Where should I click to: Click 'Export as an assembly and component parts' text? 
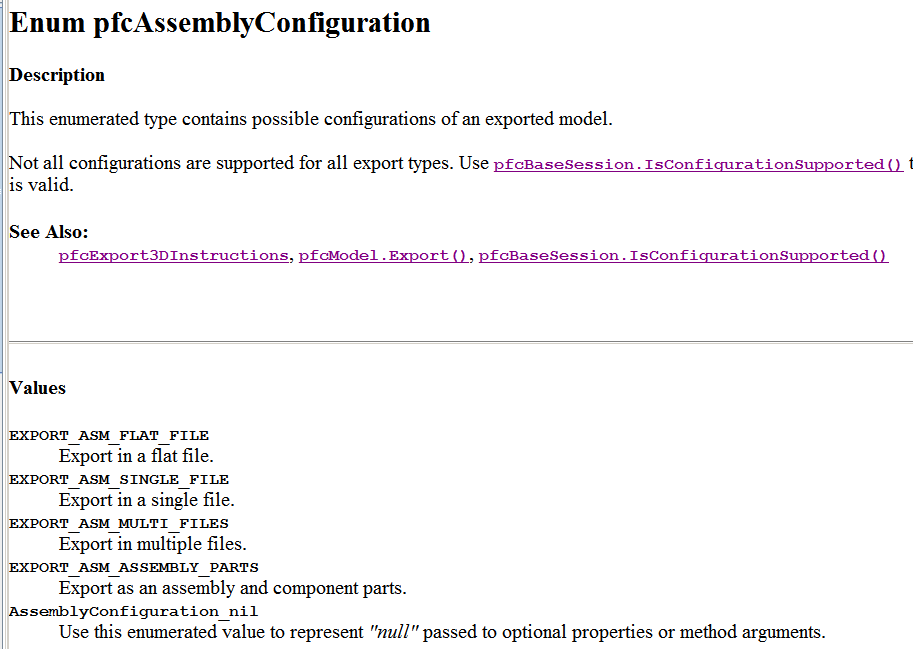tap(233, 588)
